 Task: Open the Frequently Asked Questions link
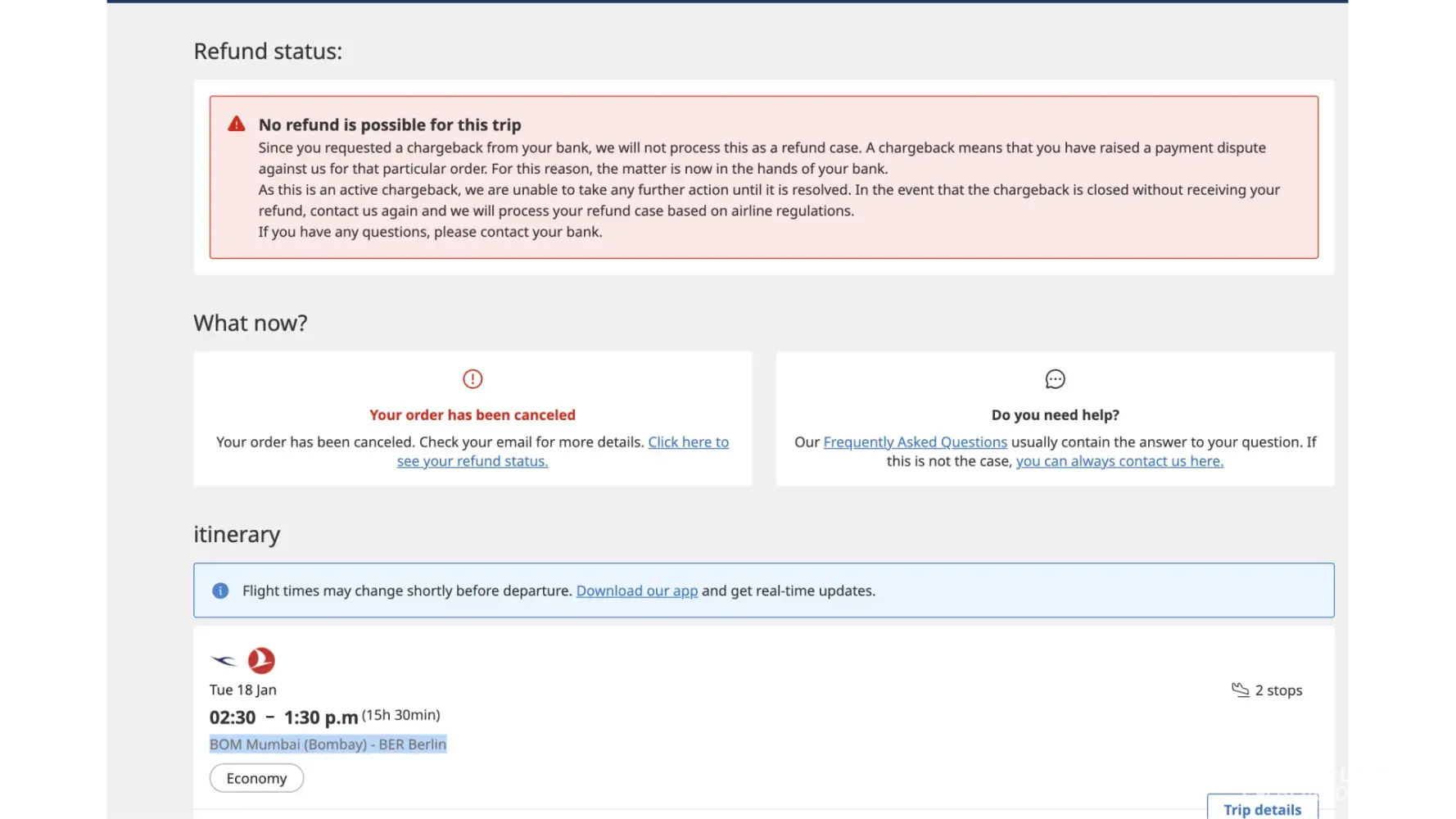point(915,442)
